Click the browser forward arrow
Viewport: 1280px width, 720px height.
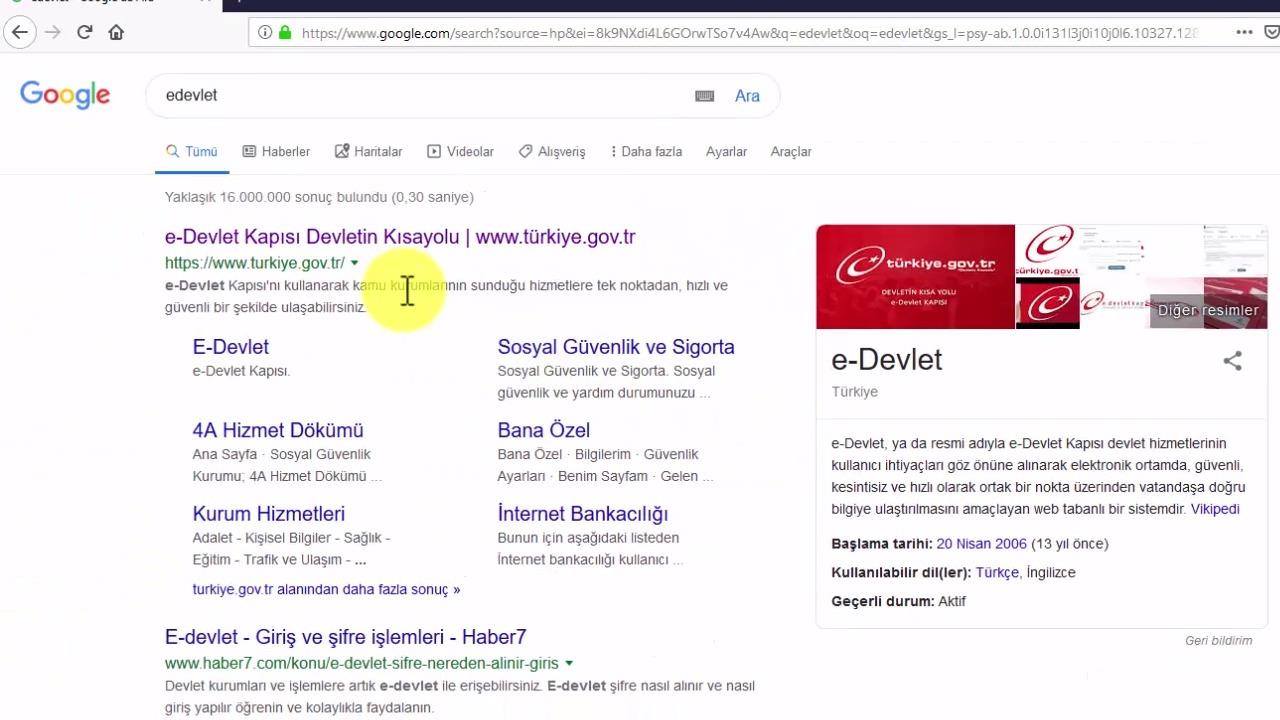point(52,32)
